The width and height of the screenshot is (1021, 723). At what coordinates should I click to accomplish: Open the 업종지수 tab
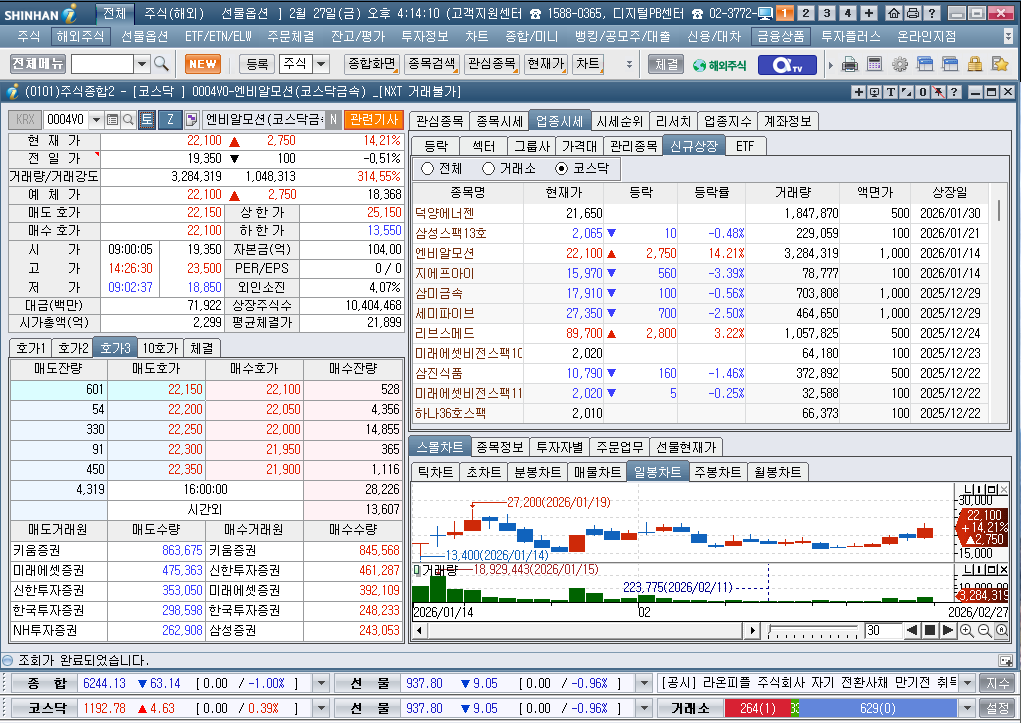coord(727,121)
